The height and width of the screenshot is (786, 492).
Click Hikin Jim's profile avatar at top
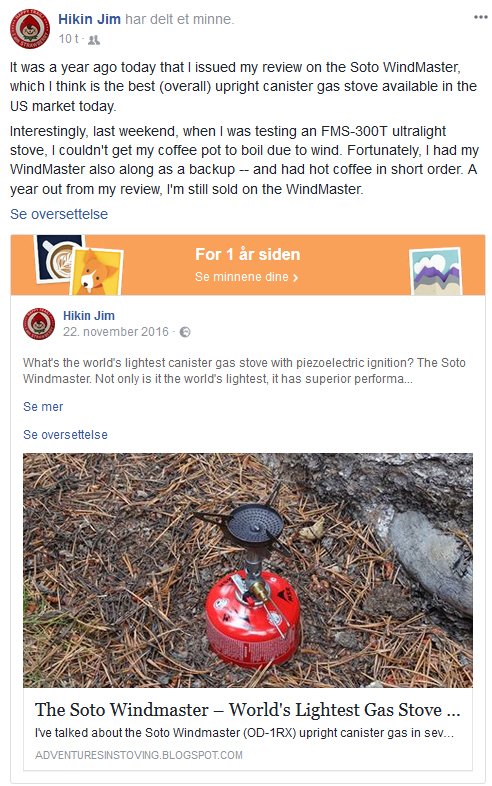tap(30, 29)
